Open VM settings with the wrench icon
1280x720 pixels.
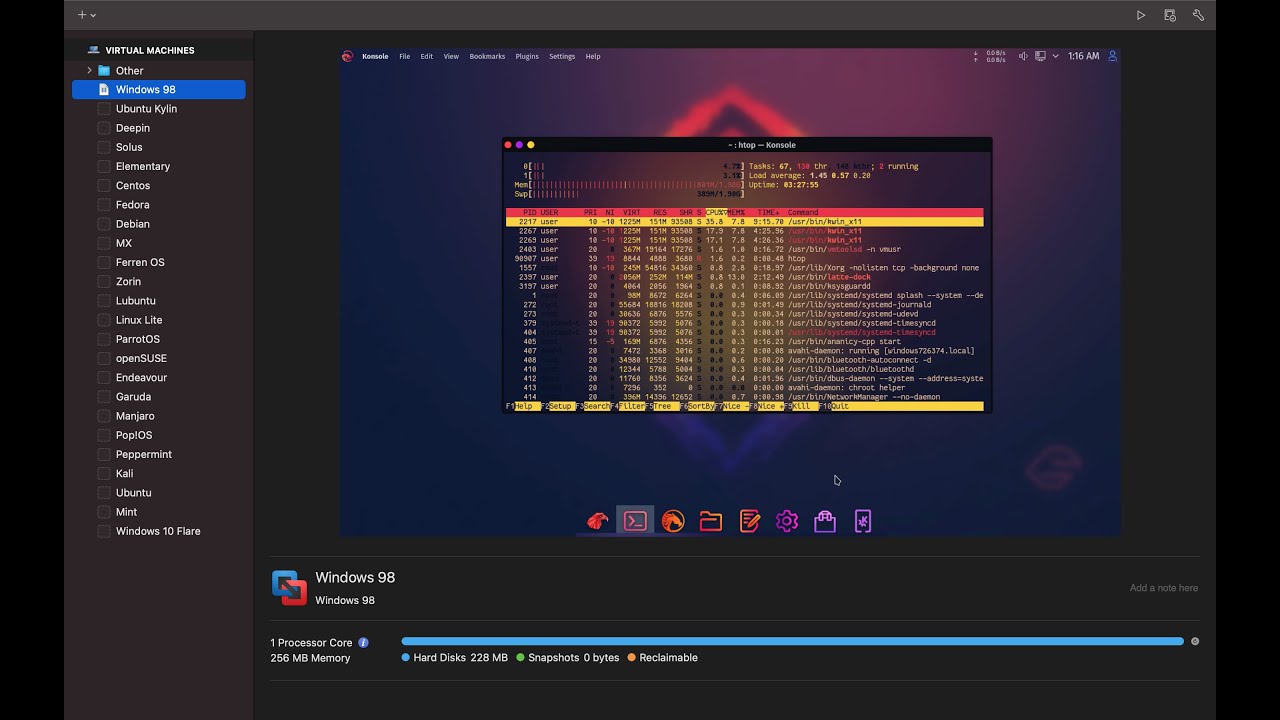[x=1198, y=15]
